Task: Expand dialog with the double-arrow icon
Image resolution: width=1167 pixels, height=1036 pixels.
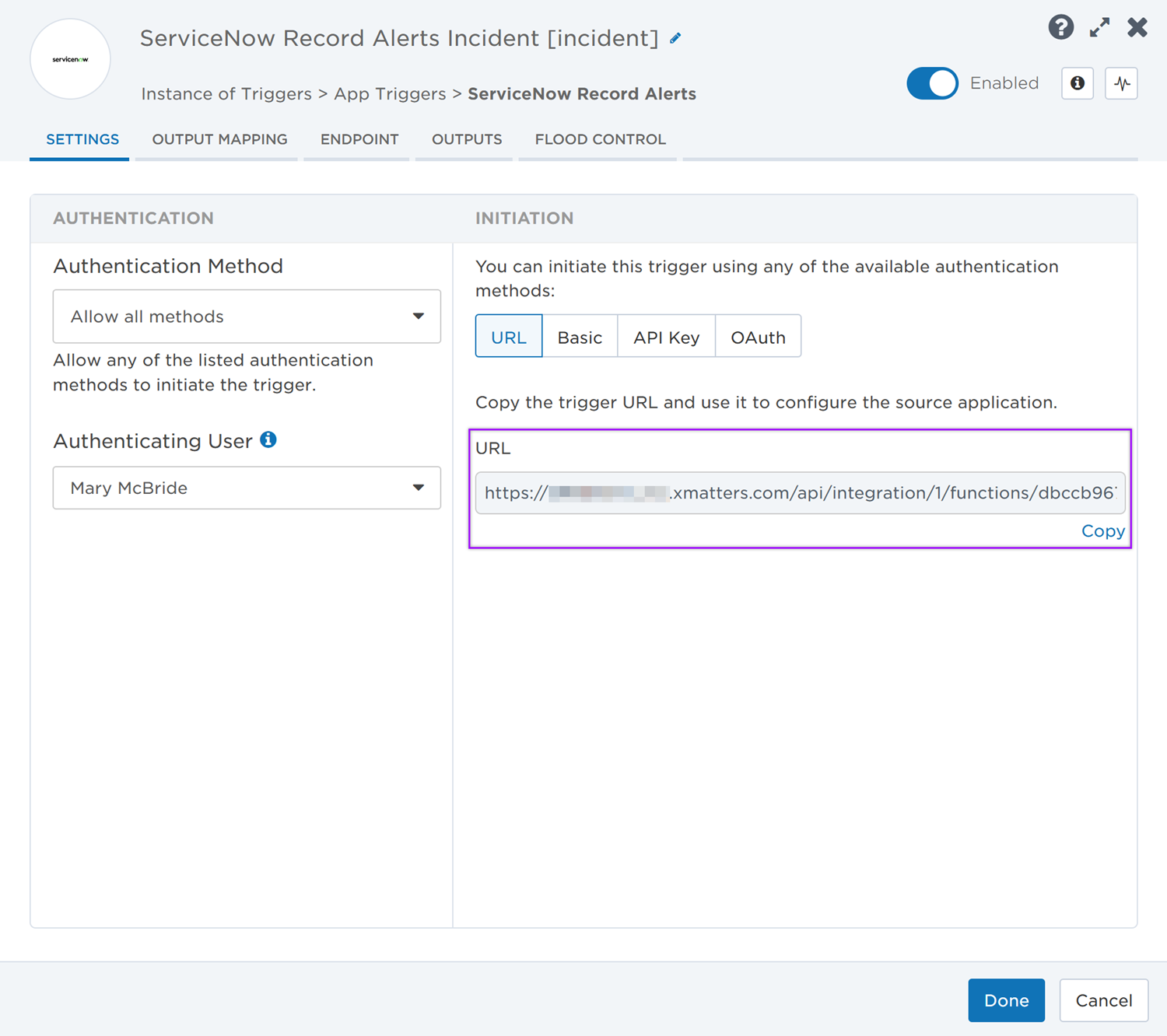Action: (x=1099, y=27)
